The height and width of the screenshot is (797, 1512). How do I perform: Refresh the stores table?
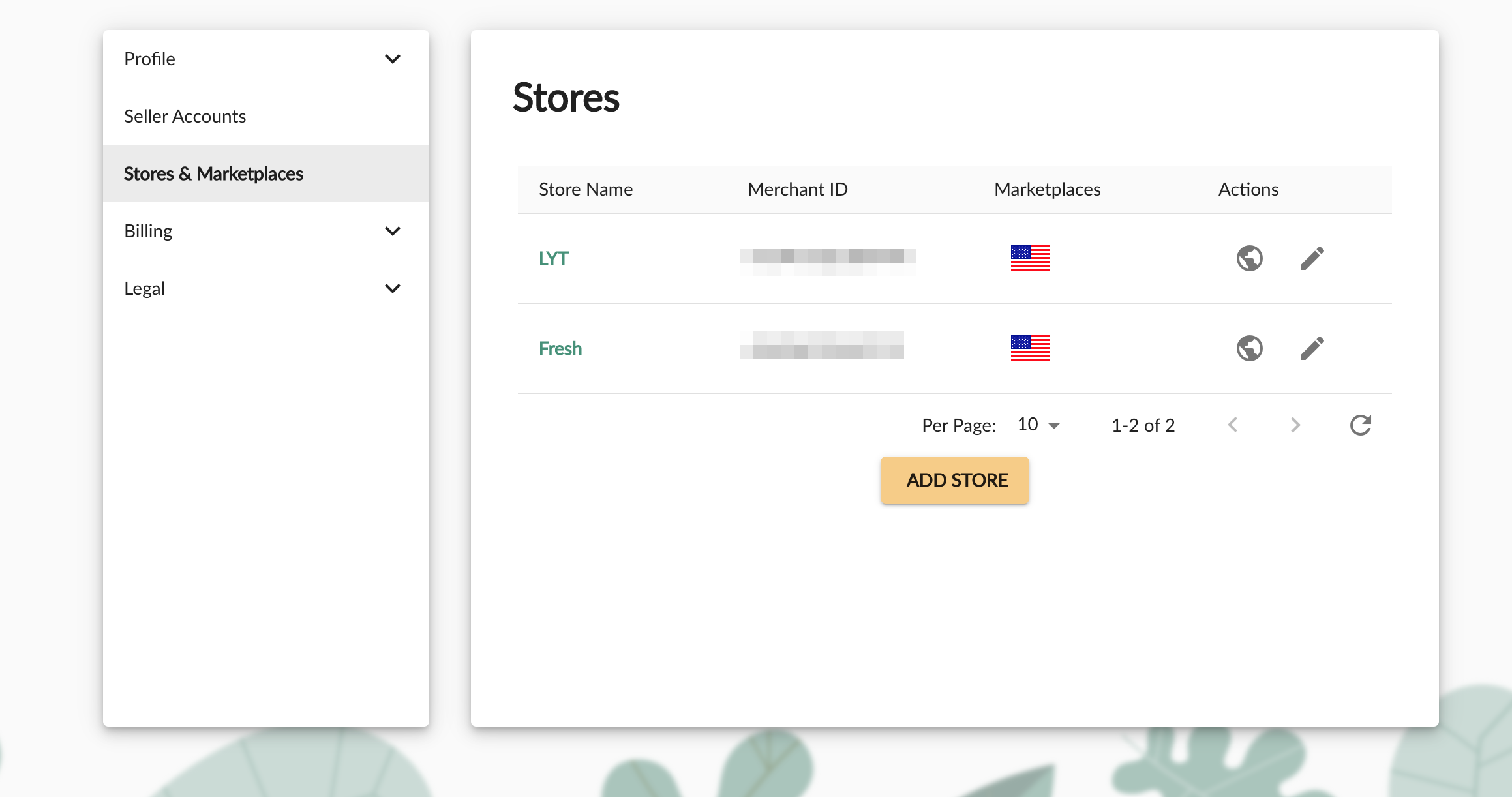tap(1360, 425)
